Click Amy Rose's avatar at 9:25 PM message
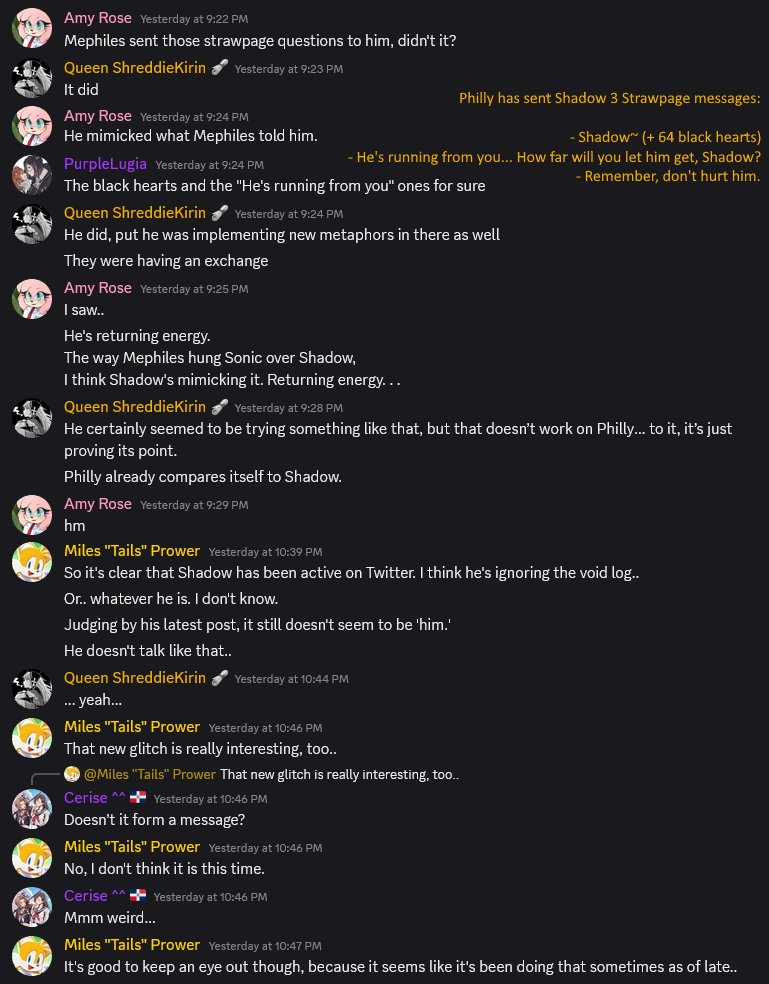This screenshot has width=769, height=984. (32, 299)
